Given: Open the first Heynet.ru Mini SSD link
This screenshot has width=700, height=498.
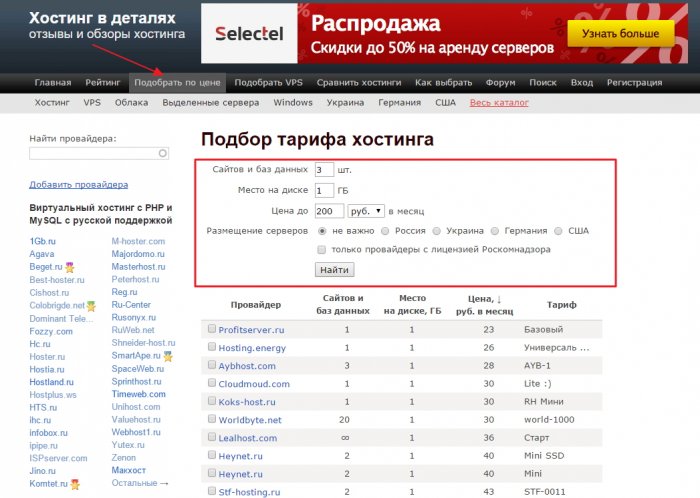Looking at the screenshot, I should pos(240,456).
